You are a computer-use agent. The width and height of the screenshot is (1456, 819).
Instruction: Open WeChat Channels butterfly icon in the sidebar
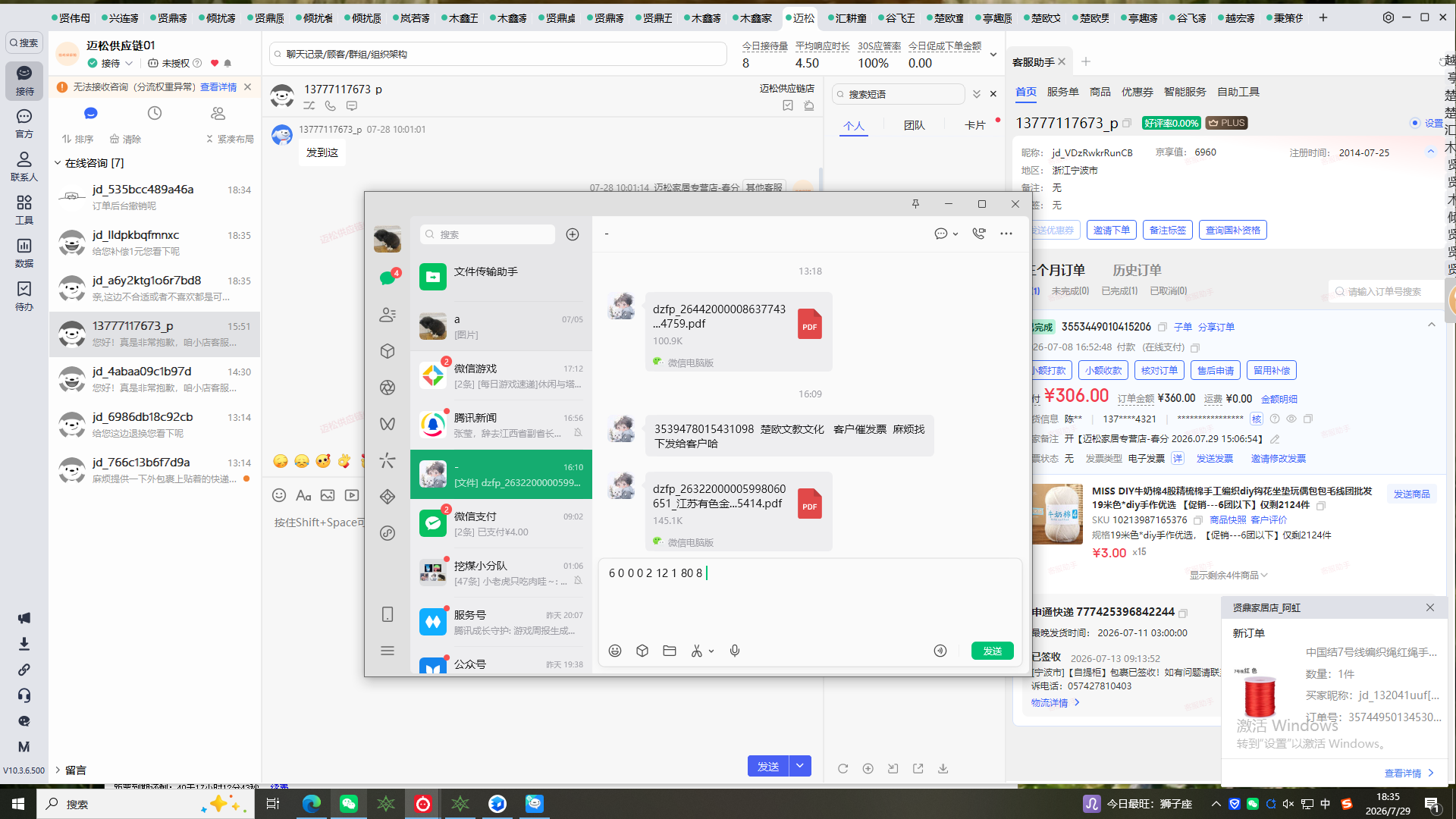click(388, 424)
